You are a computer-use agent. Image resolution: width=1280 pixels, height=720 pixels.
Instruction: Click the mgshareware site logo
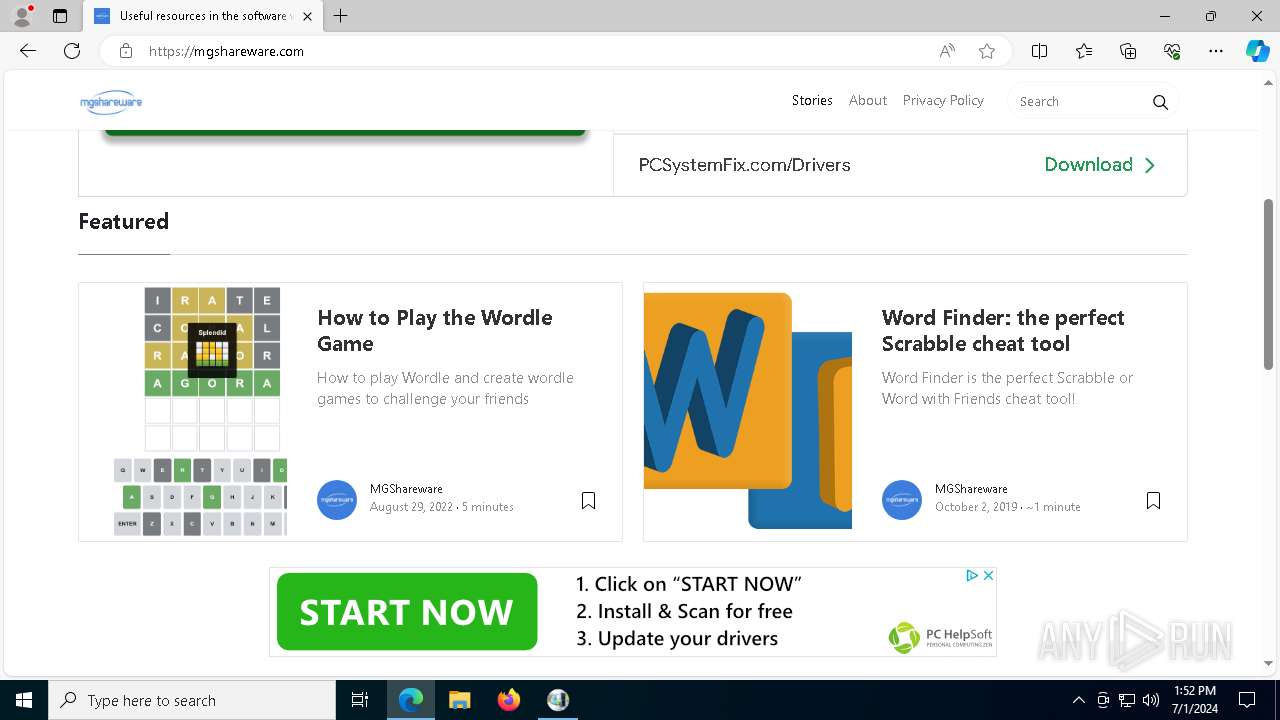[111, 102]
